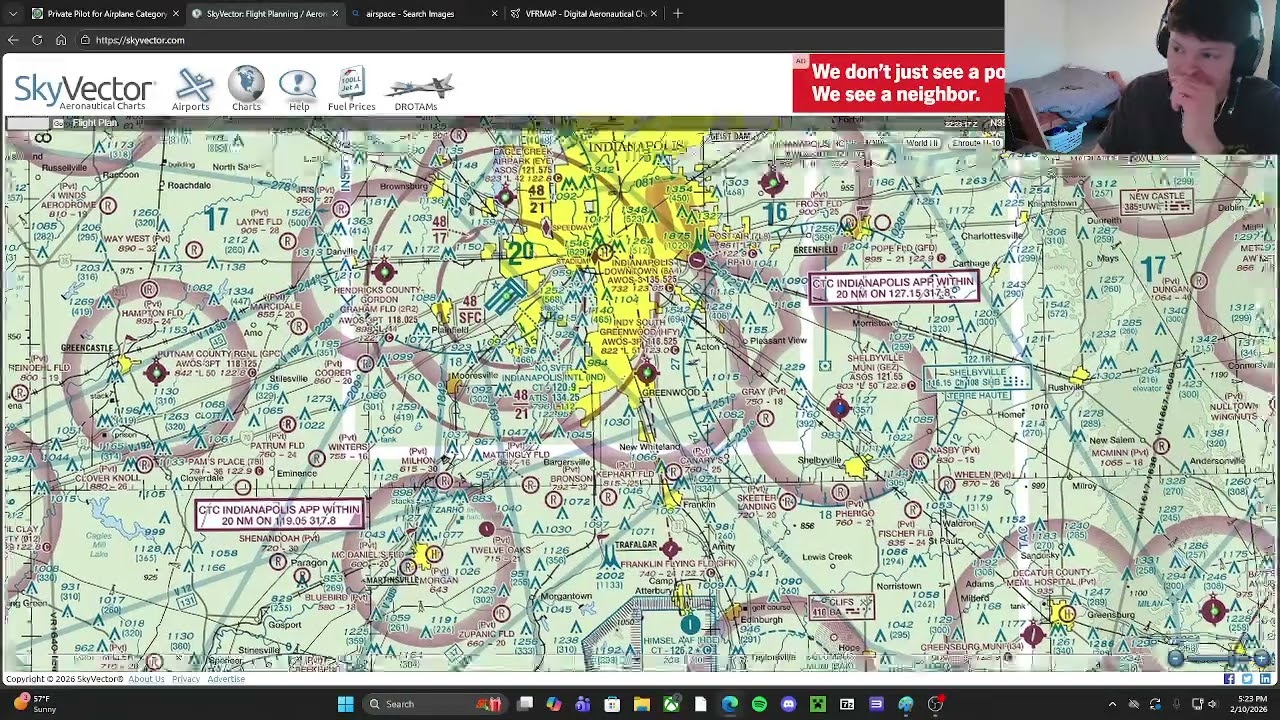Go to the browser home icon
Screen dimensions: 1280x720
click(x=61, y=40)
